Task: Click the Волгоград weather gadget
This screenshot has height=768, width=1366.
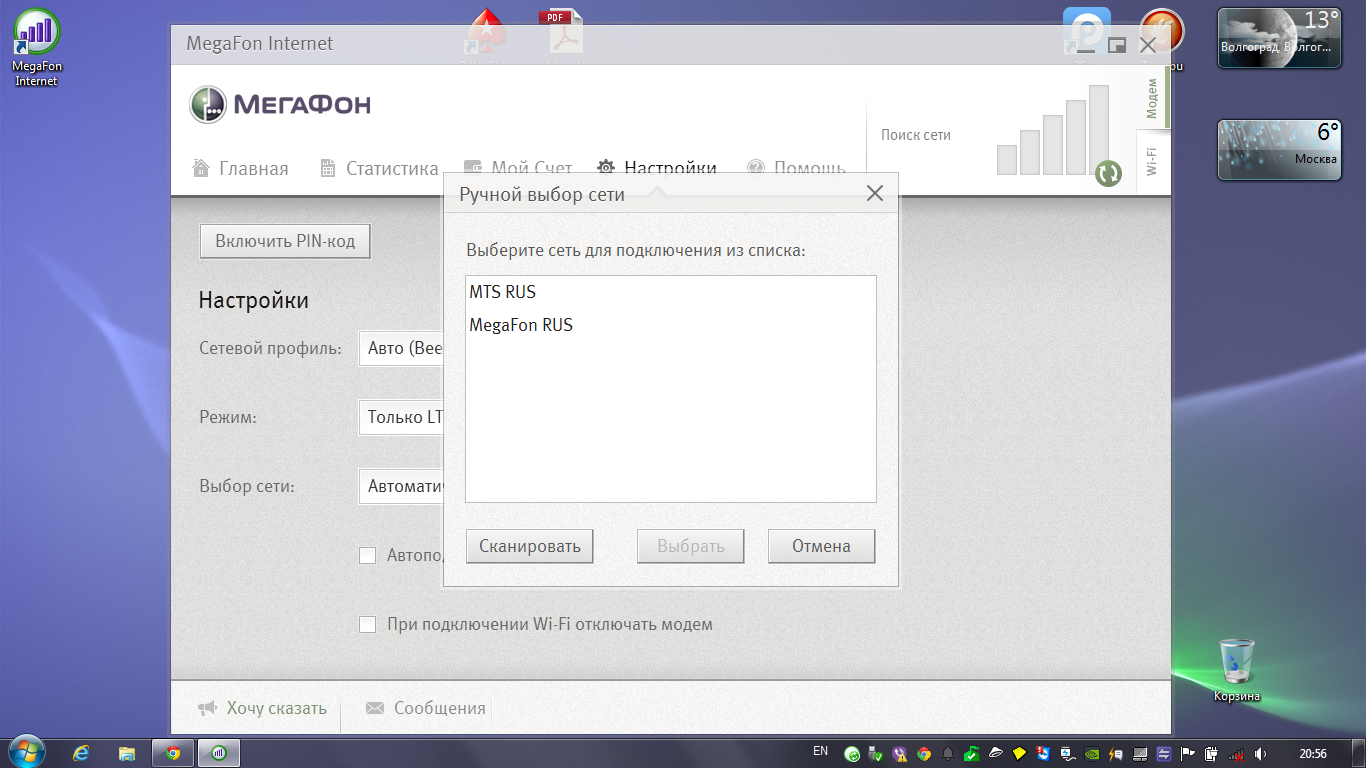Action: [x=1279, y=38]
